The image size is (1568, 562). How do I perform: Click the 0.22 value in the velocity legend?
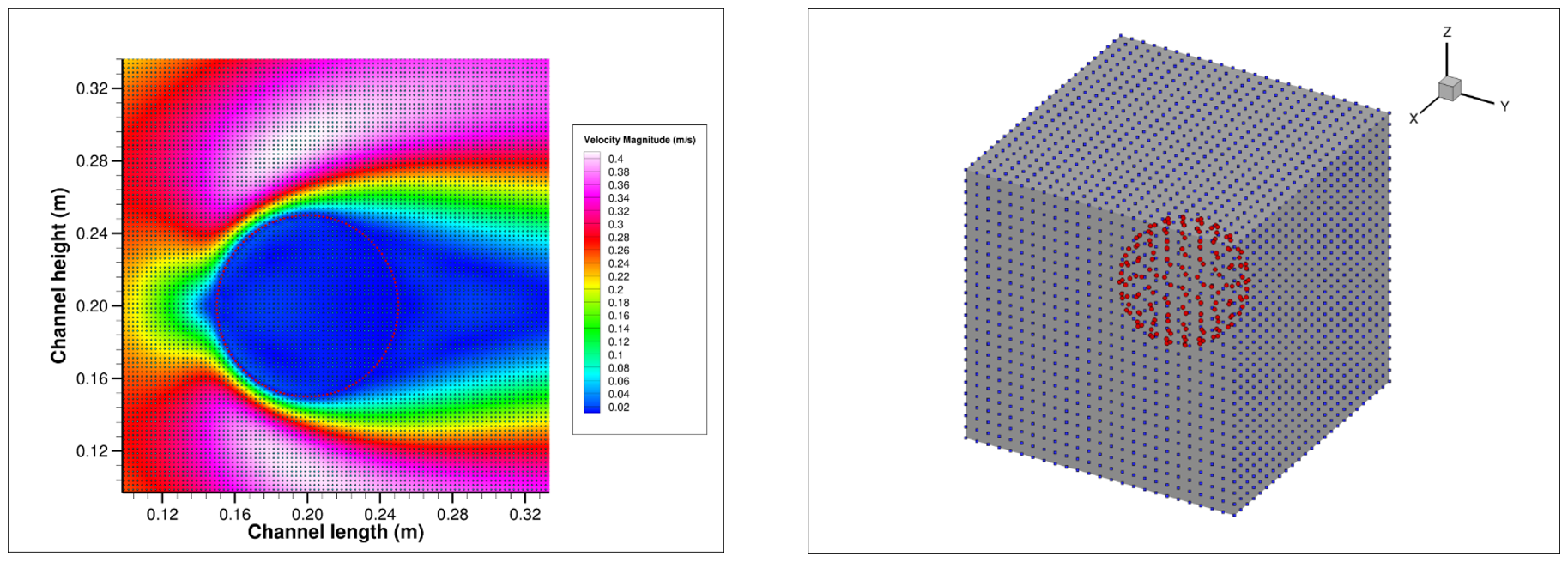click(618, 276)
